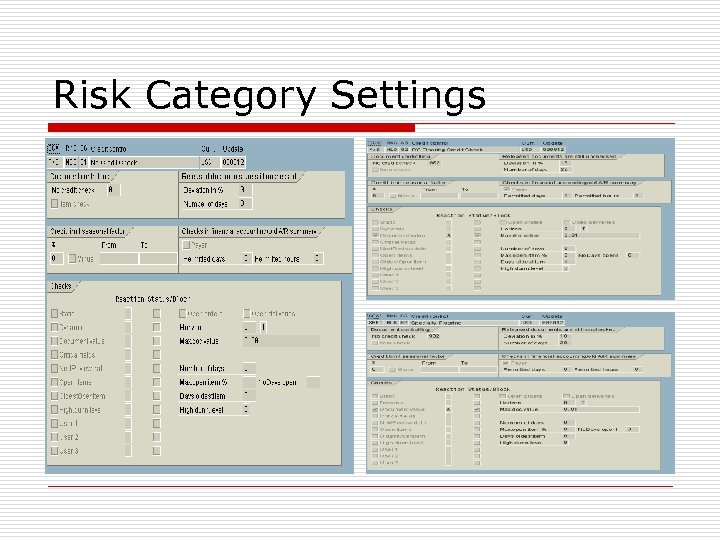Click Permitted hours field in left panel
Screen dimensions: 720x540
pos(318,259)
